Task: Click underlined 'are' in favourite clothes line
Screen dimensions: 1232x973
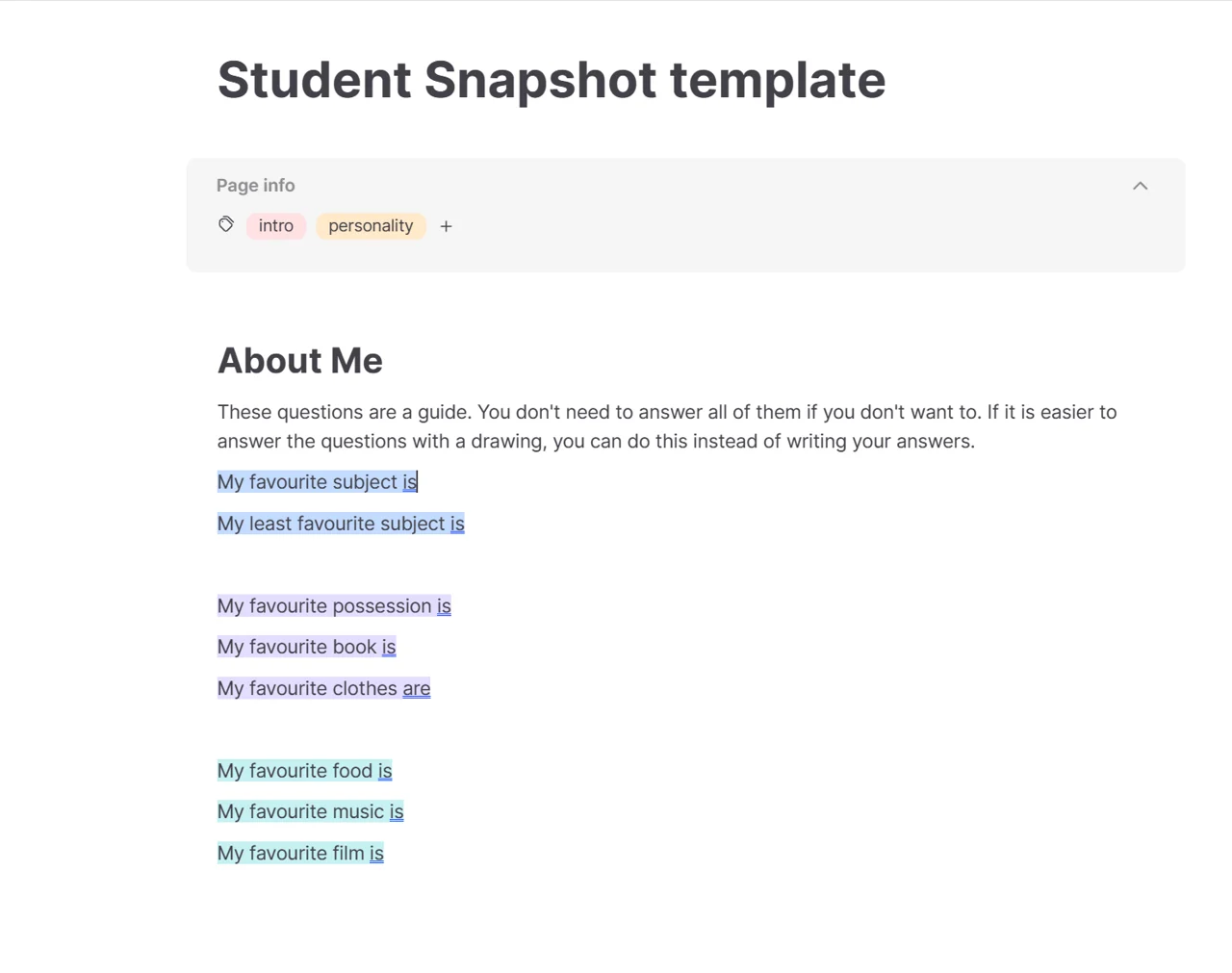Action: pos(417,689)
